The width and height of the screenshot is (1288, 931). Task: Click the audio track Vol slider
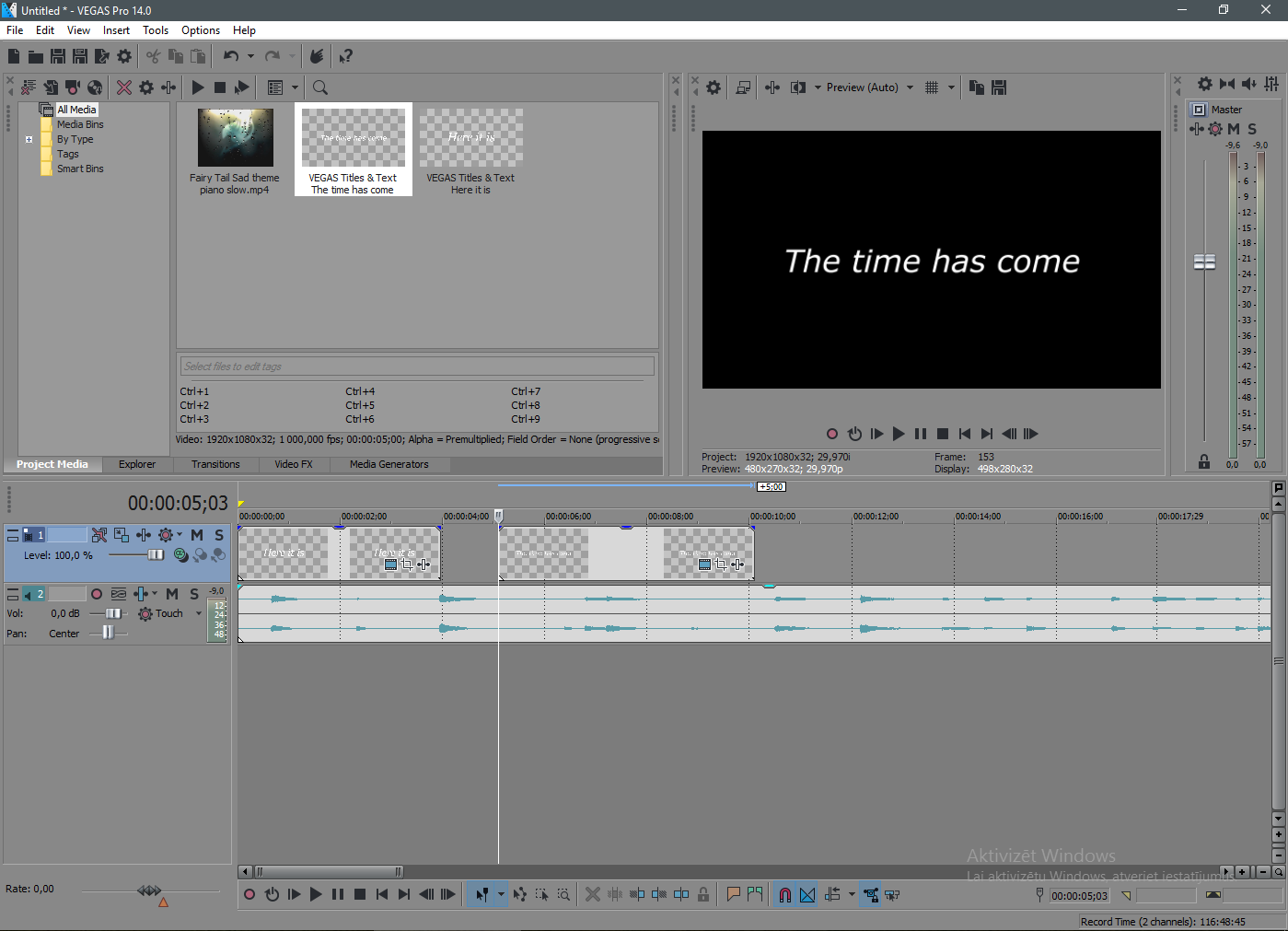point(113,613)
